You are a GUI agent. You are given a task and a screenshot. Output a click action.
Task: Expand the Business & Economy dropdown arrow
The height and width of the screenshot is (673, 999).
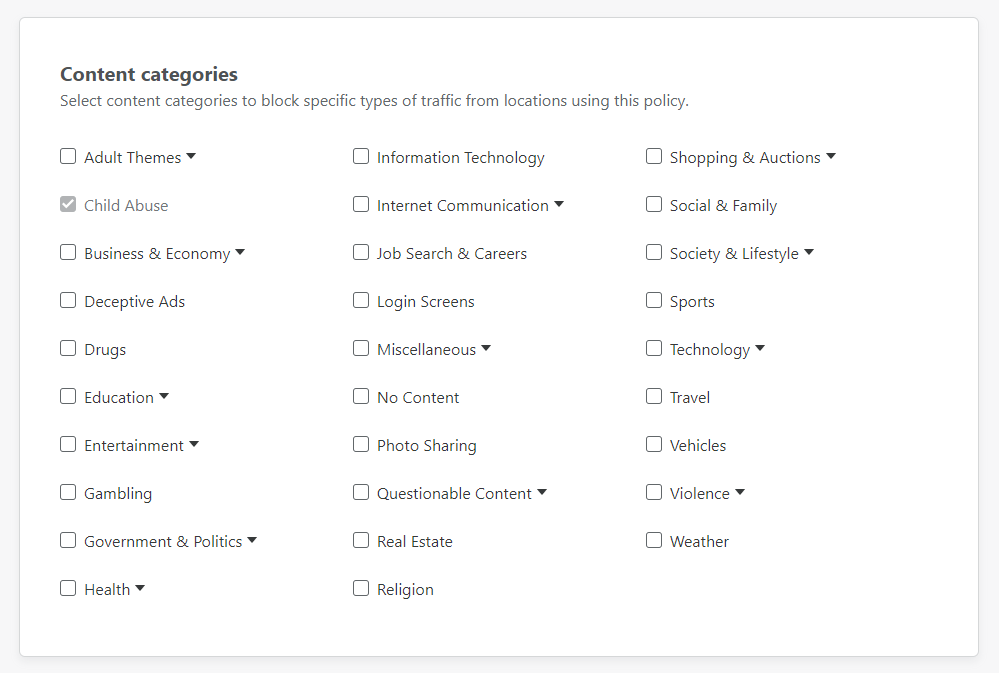(x=240, y=252)
